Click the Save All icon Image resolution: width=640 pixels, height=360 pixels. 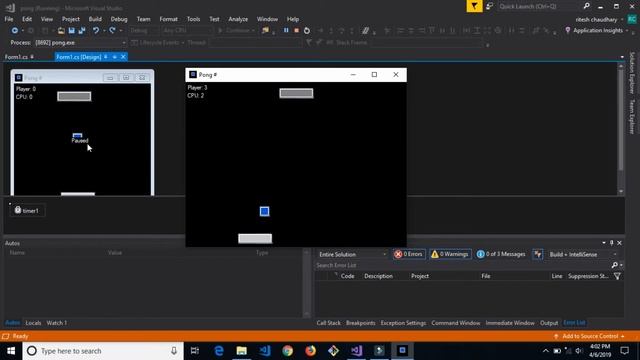coord(82,31)
